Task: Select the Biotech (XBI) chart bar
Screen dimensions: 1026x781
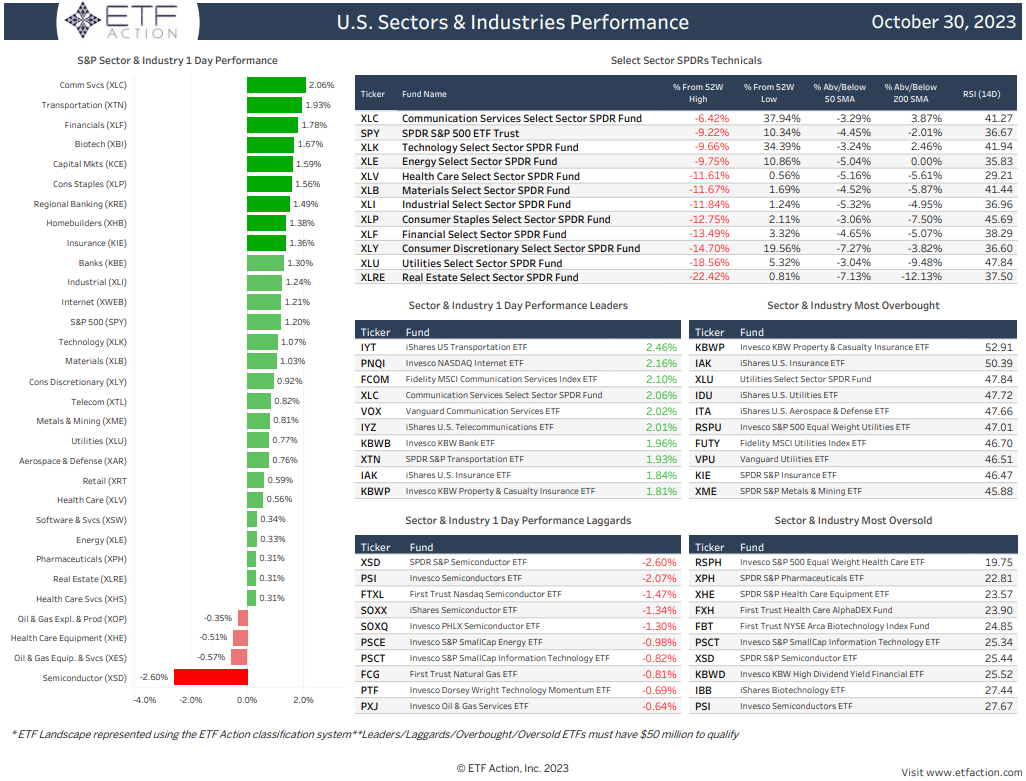Action: (270, 145)
